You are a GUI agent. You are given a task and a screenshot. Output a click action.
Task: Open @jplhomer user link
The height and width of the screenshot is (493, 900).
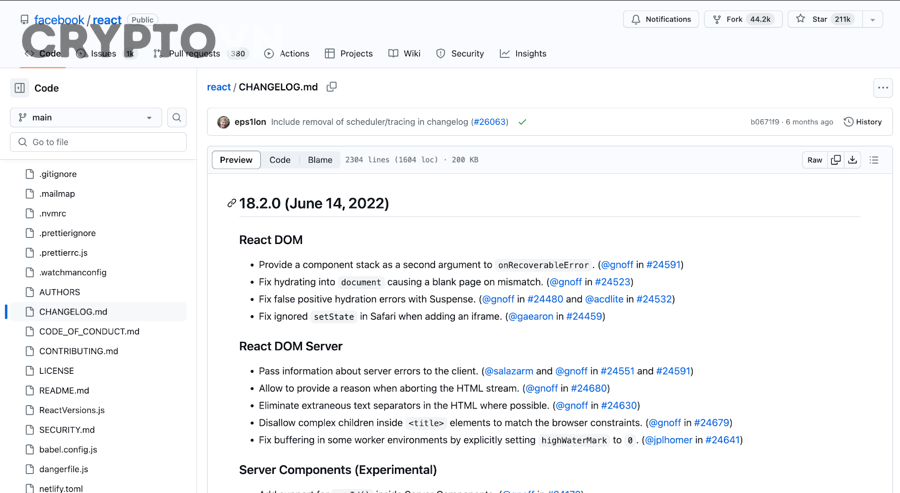pos(669,440)
